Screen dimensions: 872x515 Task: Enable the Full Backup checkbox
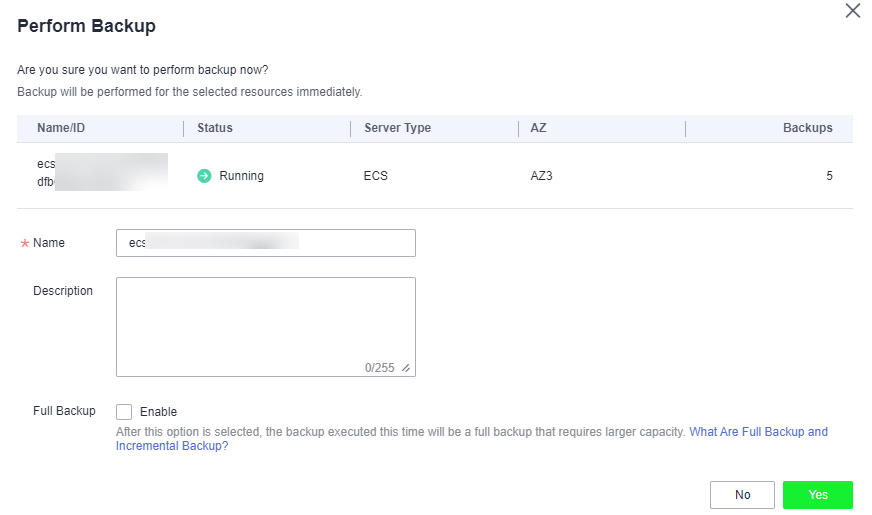click(x=124, y=411)
